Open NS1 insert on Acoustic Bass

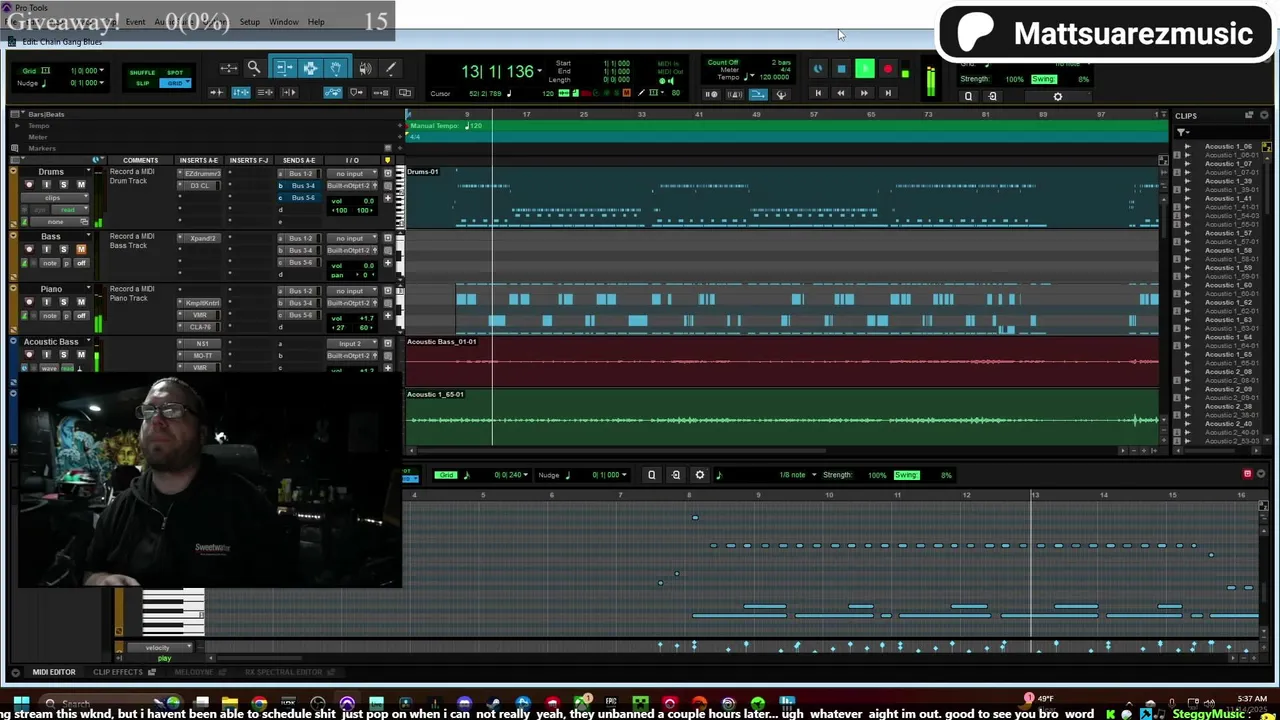click(203, 344)
